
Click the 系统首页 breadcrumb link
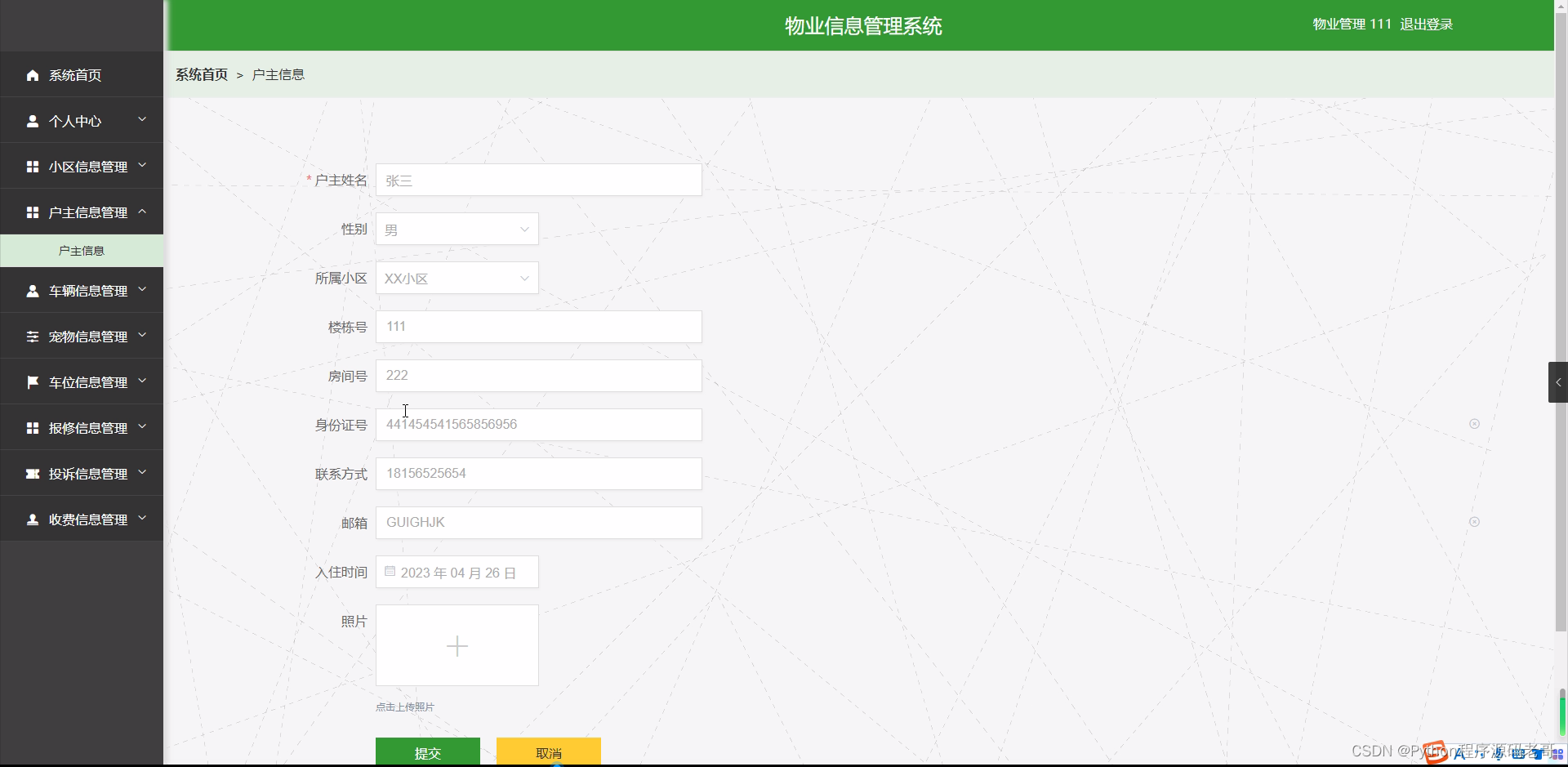point(201,74)
